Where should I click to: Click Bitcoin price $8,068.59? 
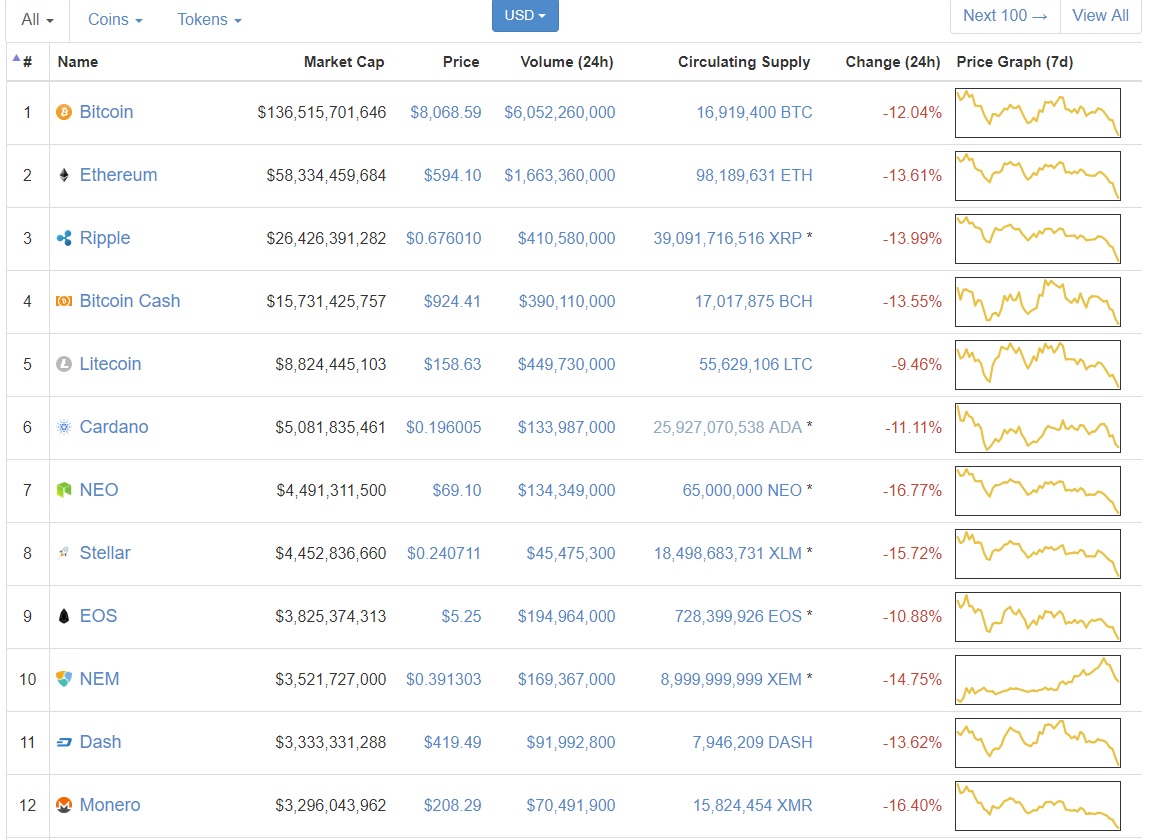point(446,113)
